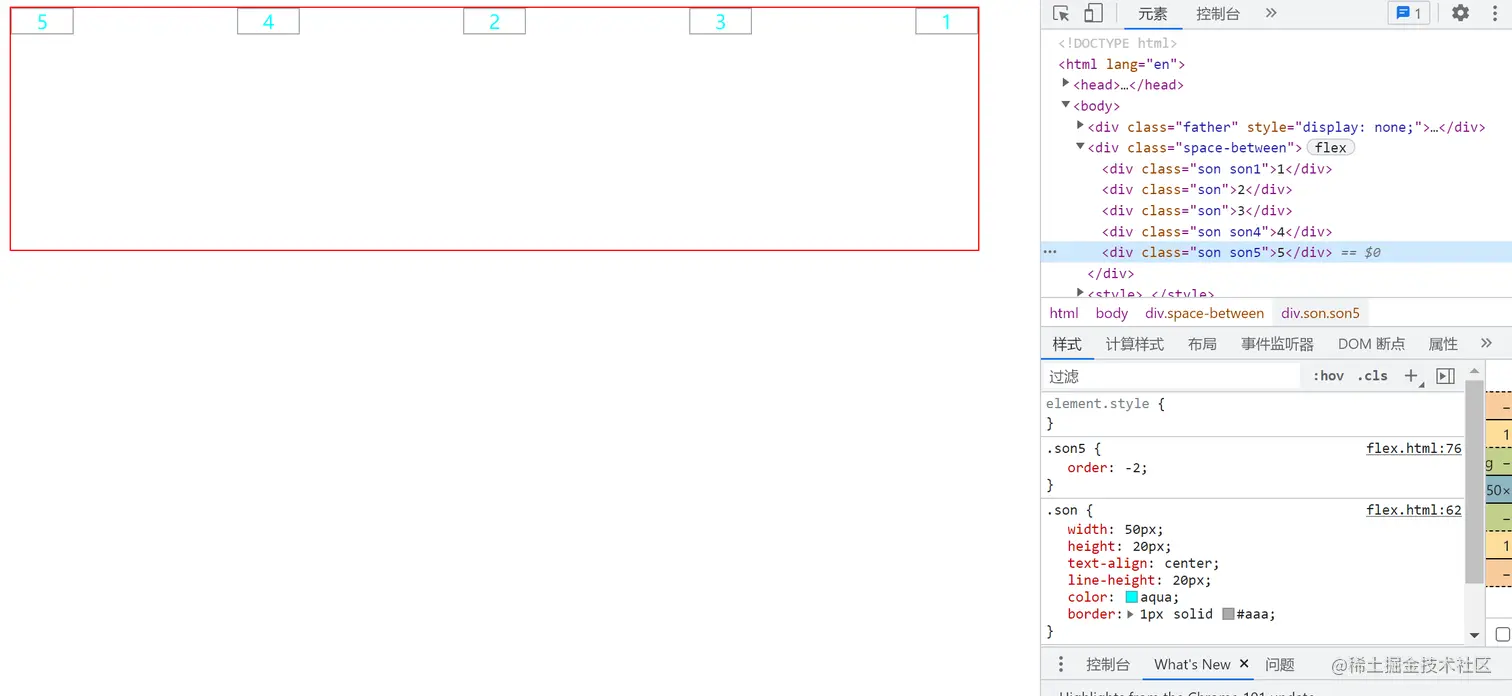Toggle the .cls class editor button
This screenshot has width=1512, height=696.
1372,376
